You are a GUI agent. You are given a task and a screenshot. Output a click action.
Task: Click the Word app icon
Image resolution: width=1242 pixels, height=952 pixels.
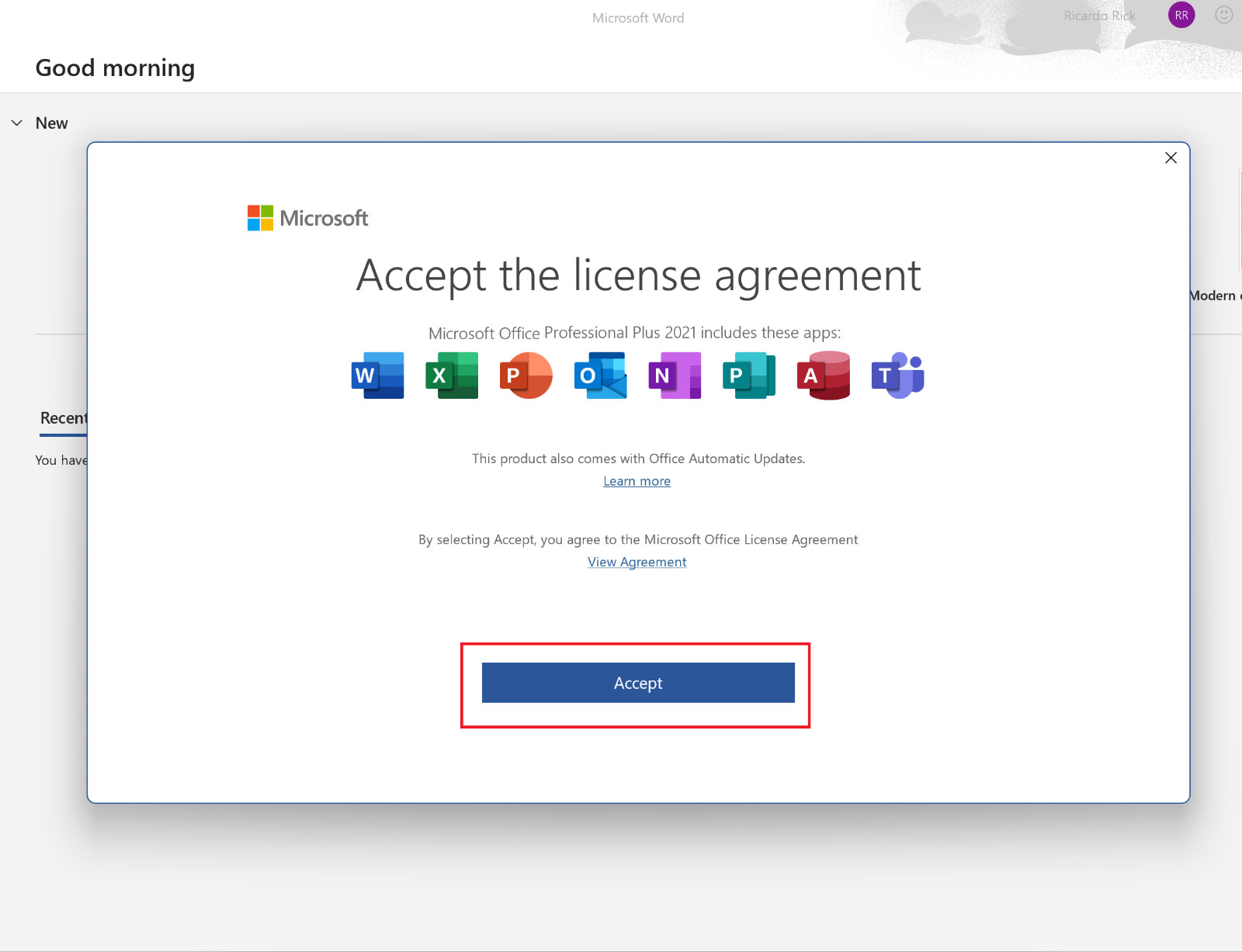tap(378, 376)
